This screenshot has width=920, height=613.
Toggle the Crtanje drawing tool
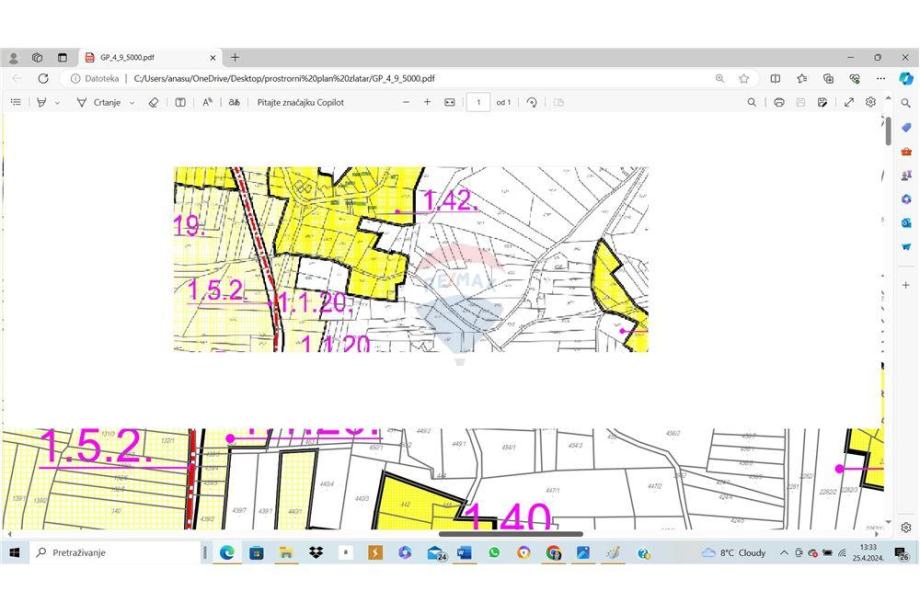(99, 102)
